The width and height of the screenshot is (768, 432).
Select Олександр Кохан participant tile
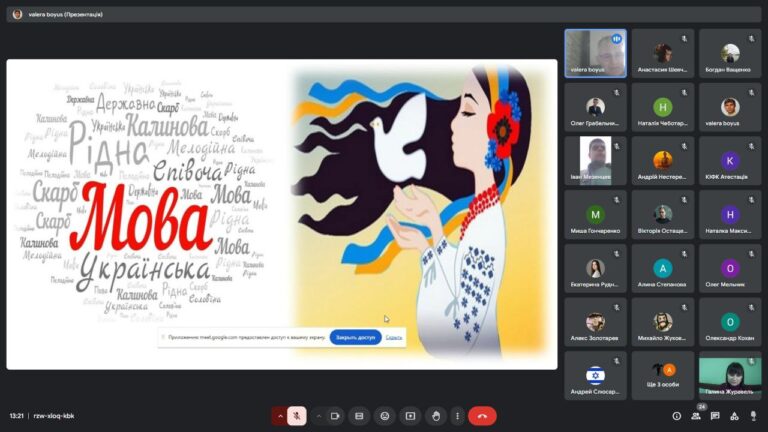point(730,322)
